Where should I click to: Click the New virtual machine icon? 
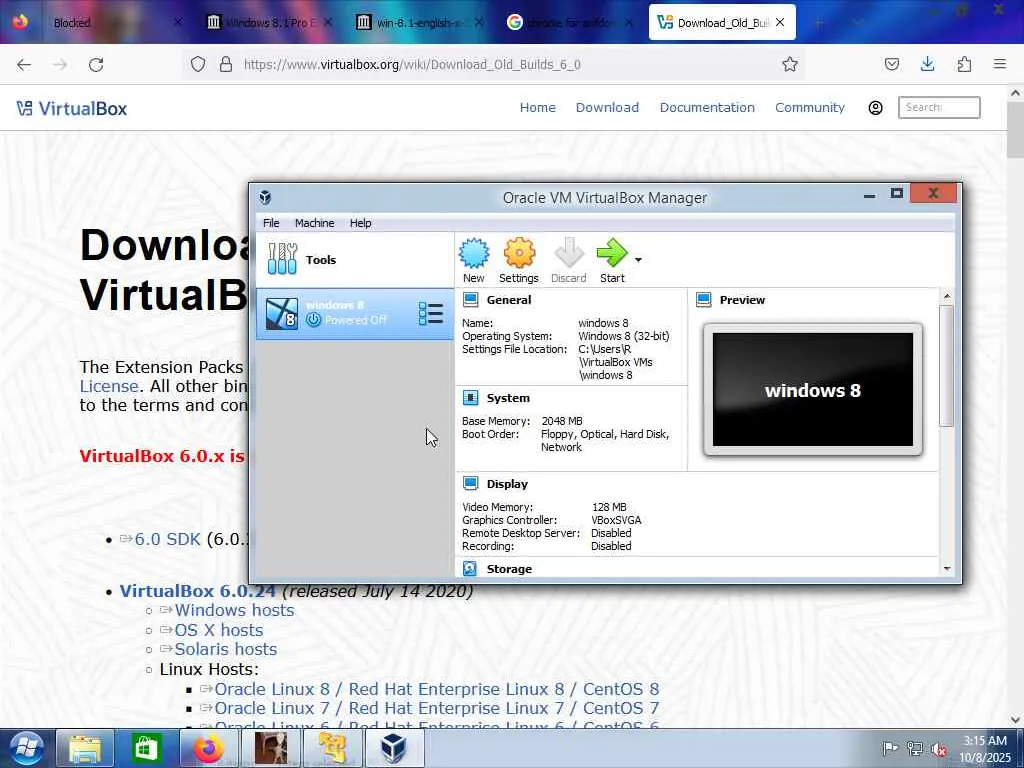(473, 253)
